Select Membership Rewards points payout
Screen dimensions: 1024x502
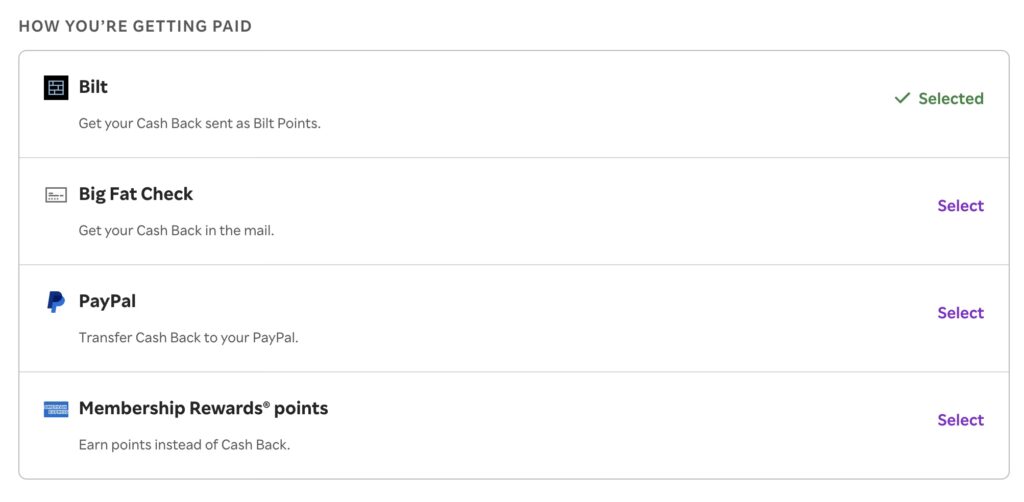point(960,420)
